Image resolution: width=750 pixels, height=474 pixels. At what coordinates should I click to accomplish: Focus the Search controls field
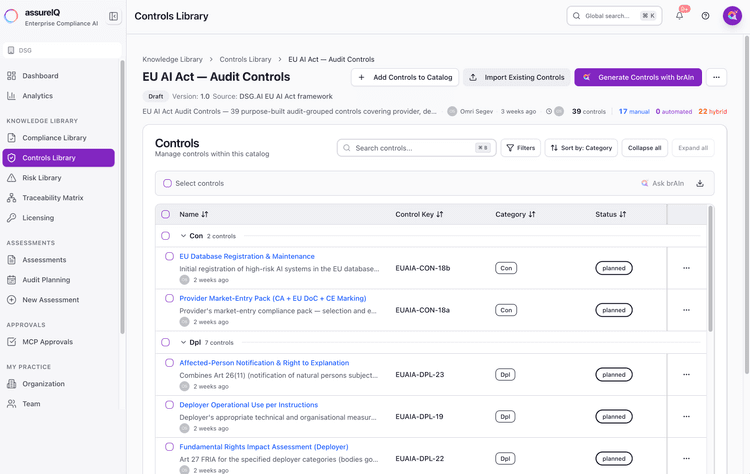(416, 148)
